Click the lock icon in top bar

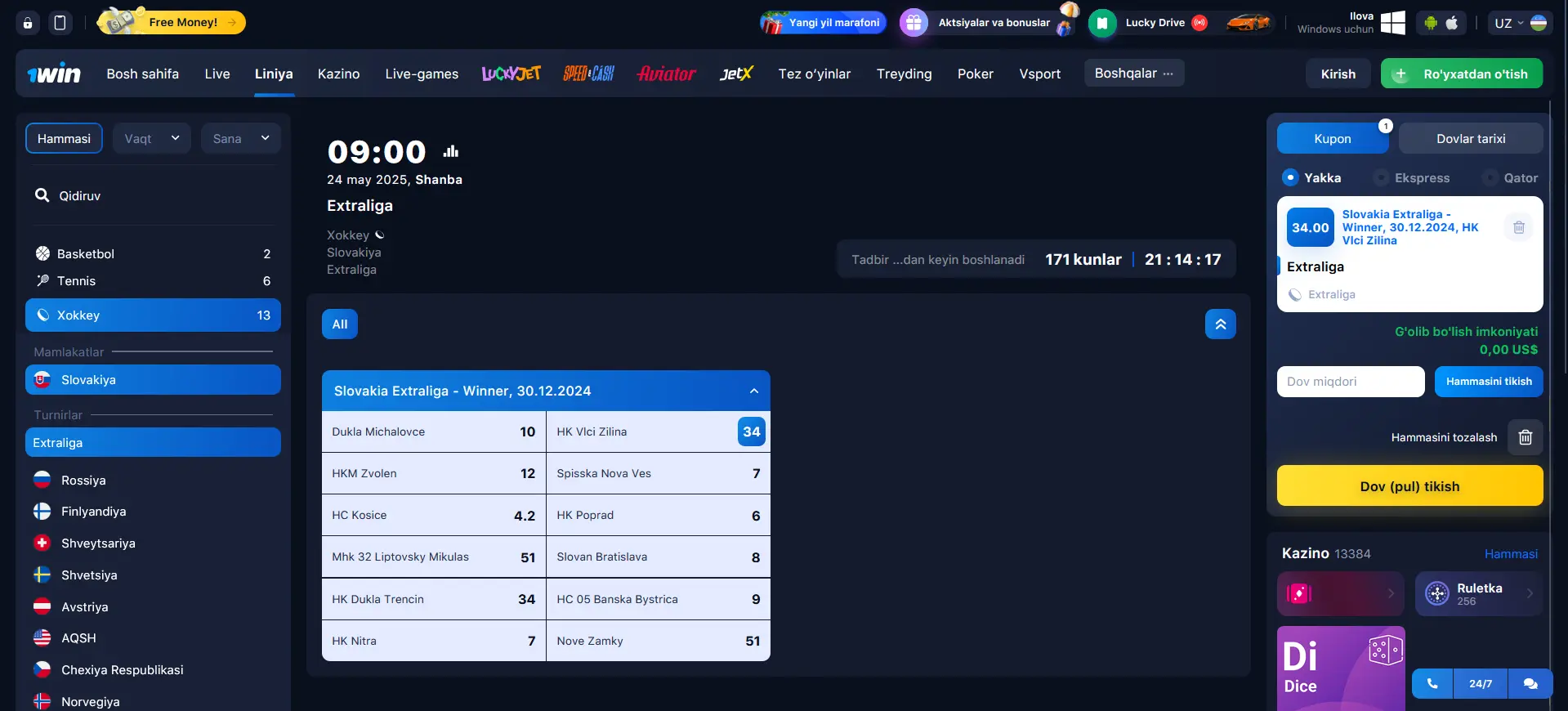click(x=28, y=23)
